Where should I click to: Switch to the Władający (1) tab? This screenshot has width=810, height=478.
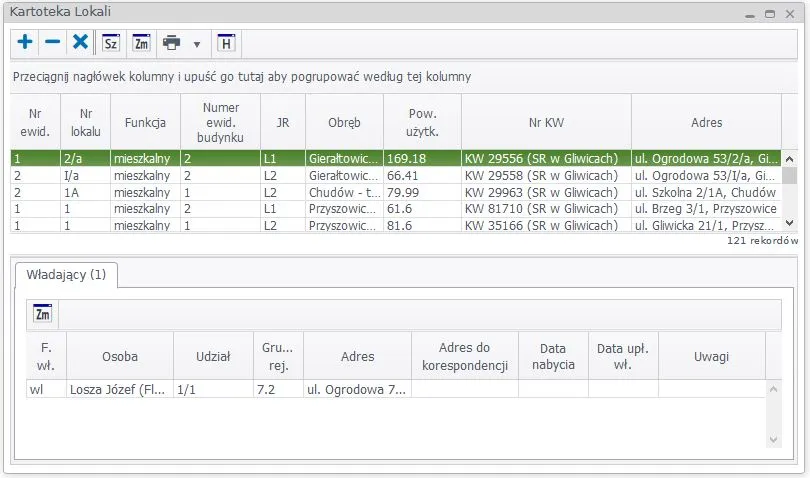[x=66, y=273]
